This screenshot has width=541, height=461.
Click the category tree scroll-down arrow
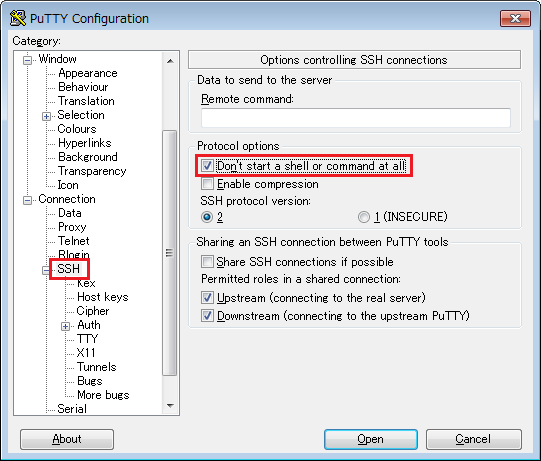point(170,405)
